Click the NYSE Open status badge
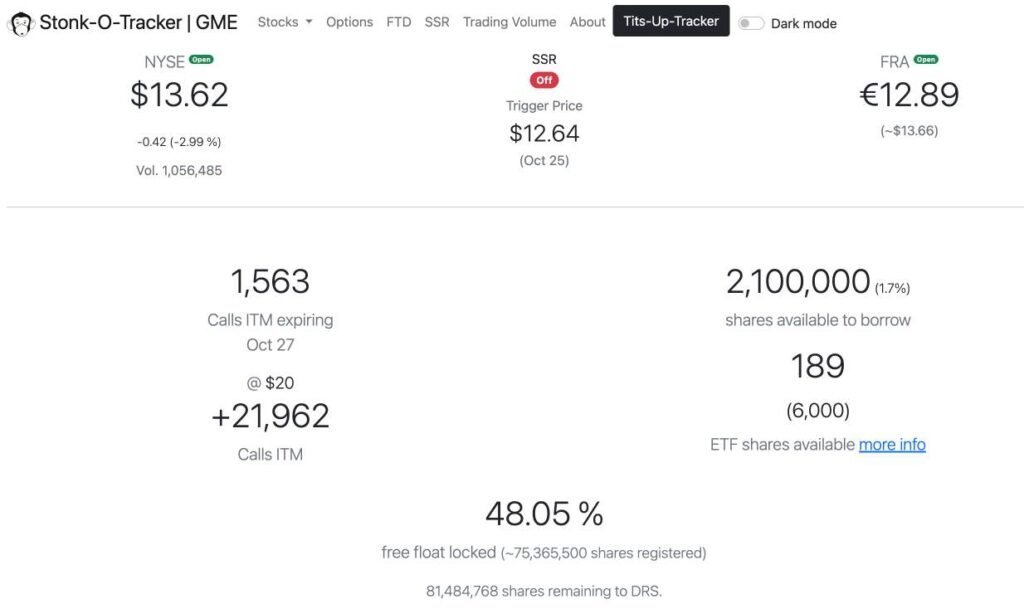This screenshot has width=1024, height=609. (x=202, y=60)
